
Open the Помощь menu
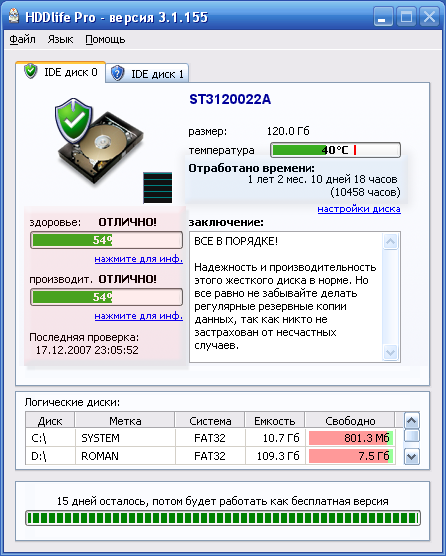click(x=105, y=39)
